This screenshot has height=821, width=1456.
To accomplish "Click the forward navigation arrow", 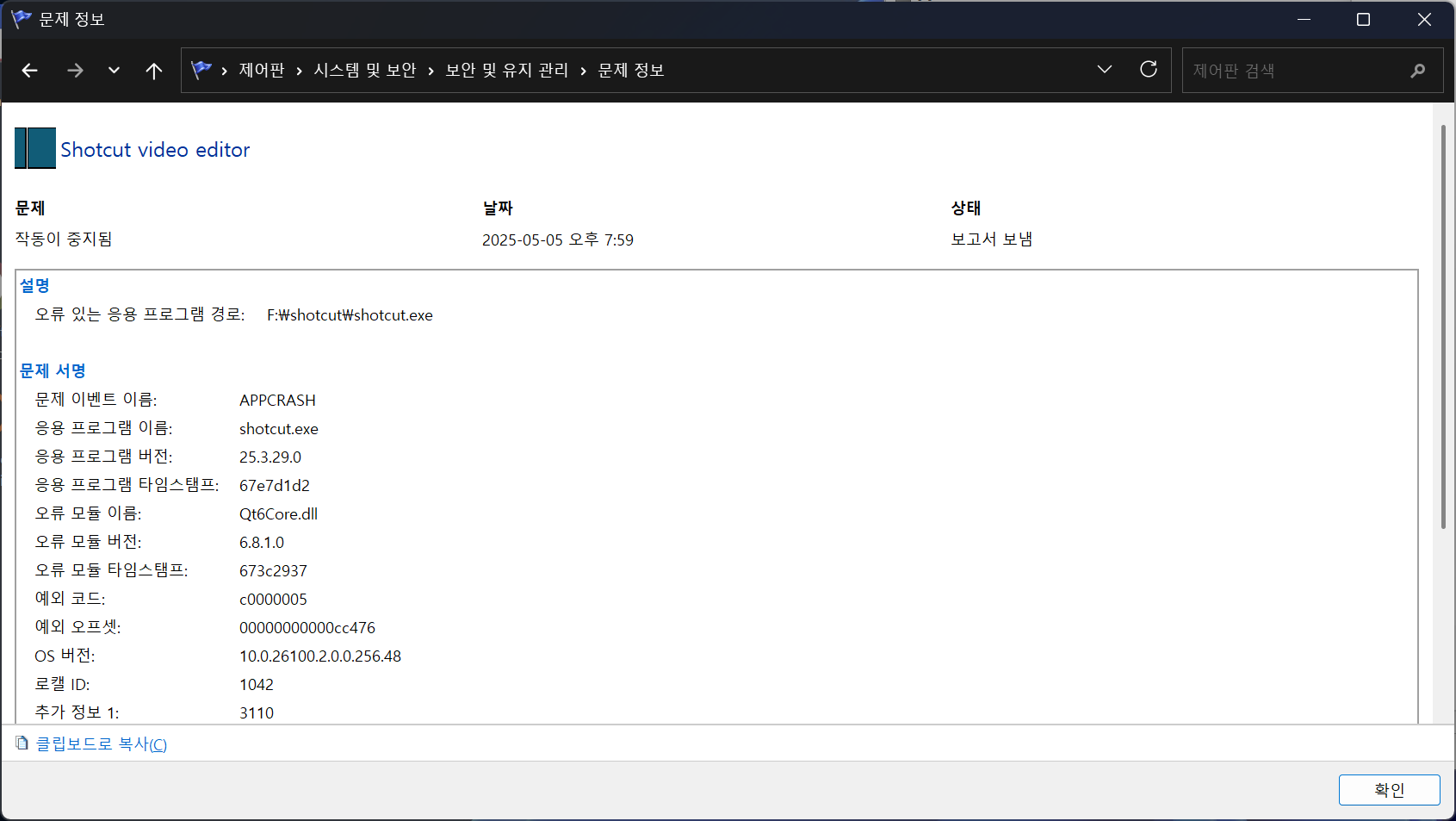I will (75, 71).
